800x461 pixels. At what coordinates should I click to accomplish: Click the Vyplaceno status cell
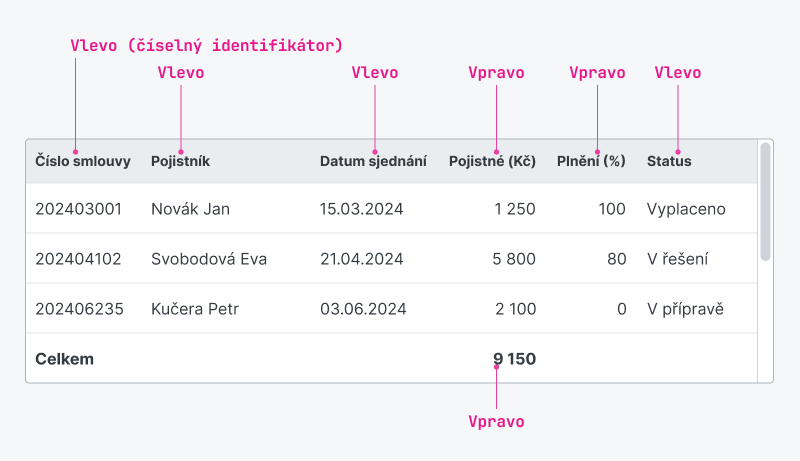(686, 209)
